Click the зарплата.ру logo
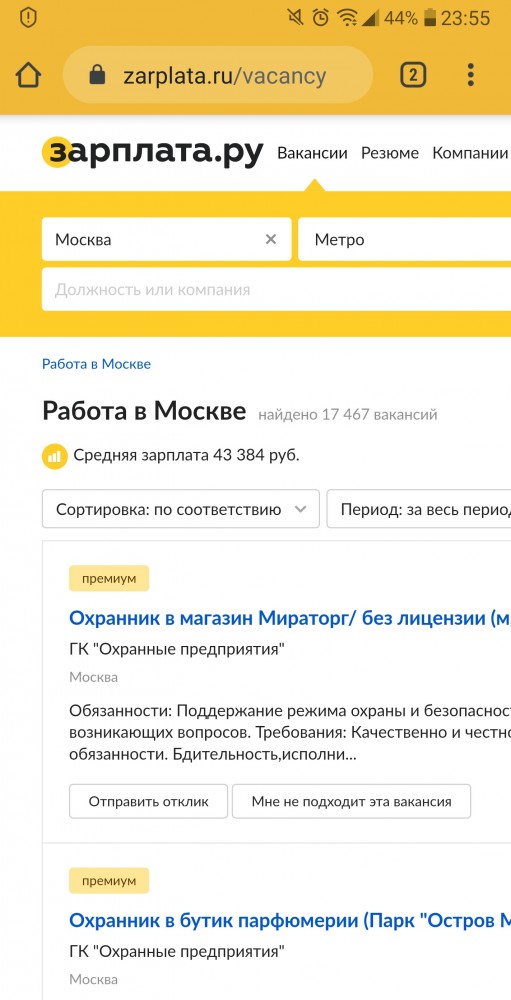 (x=152, y=153)
